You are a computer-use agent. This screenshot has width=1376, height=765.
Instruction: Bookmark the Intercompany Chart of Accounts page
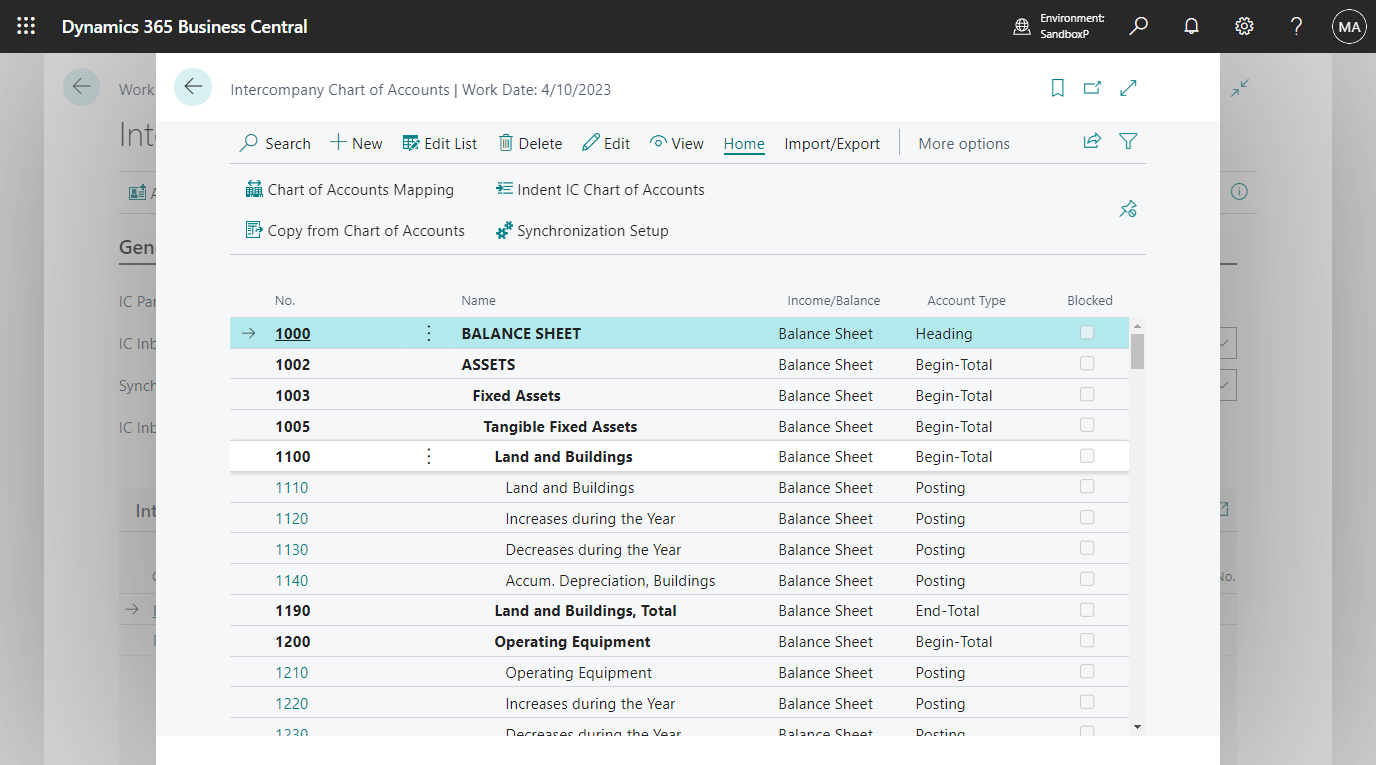[1057, 88]
